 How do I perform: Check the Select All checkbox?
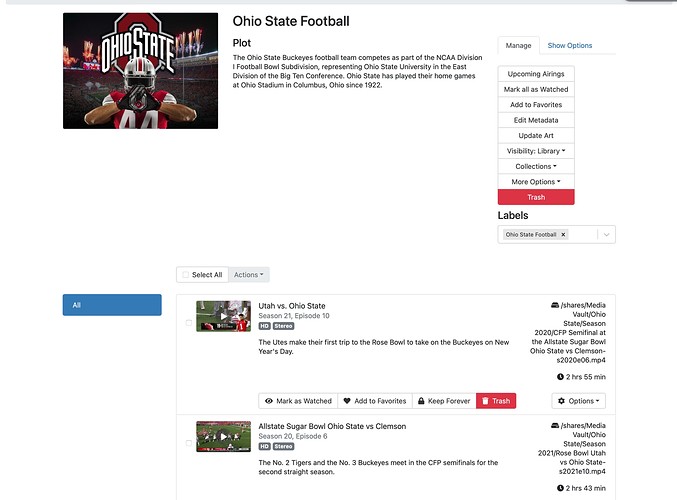(184, 274)
